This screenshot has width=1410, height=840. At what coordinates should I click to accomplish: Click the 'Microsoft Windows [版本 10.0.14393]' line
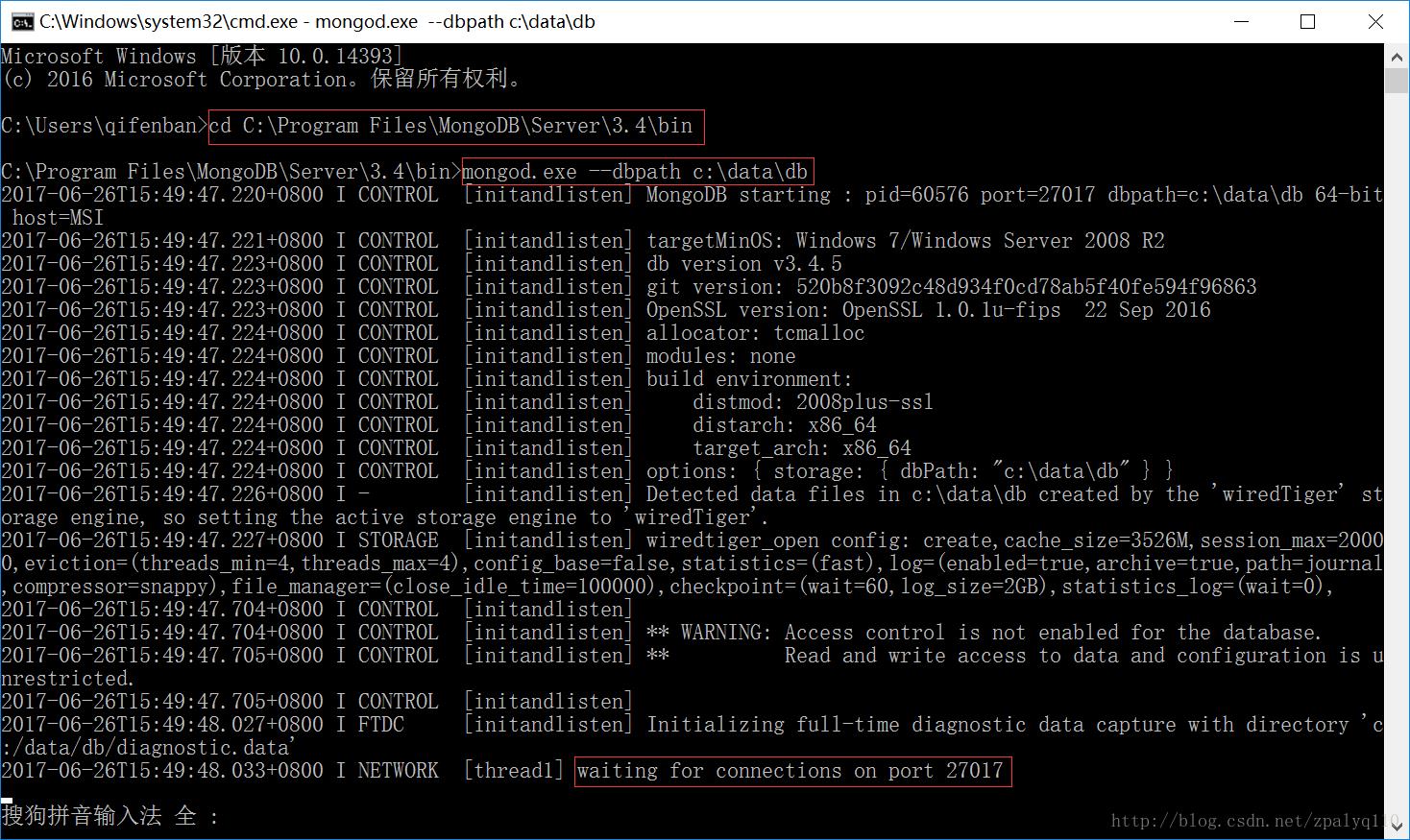point(202,57)
